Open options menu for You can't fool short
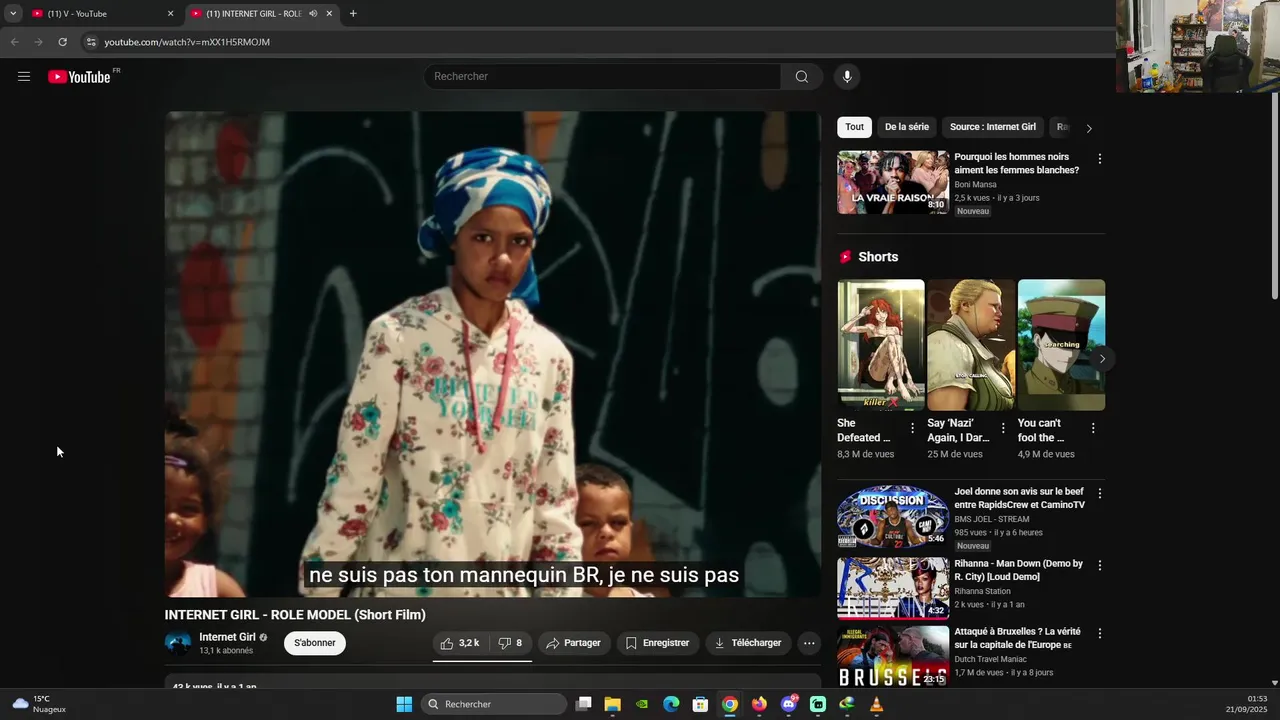 point(1093,428)
